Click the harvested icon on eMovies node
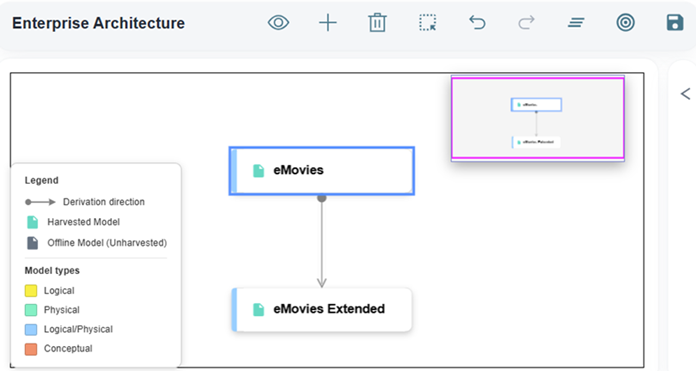Screen dimensions: 696x371 258,171
